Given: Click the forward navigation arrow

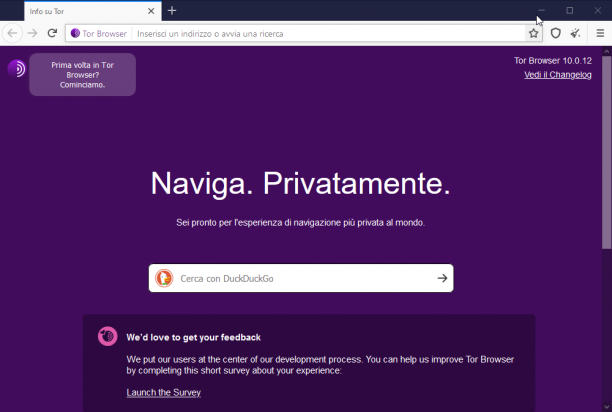Looking at the screenshot, I should [x=32, y=33].
